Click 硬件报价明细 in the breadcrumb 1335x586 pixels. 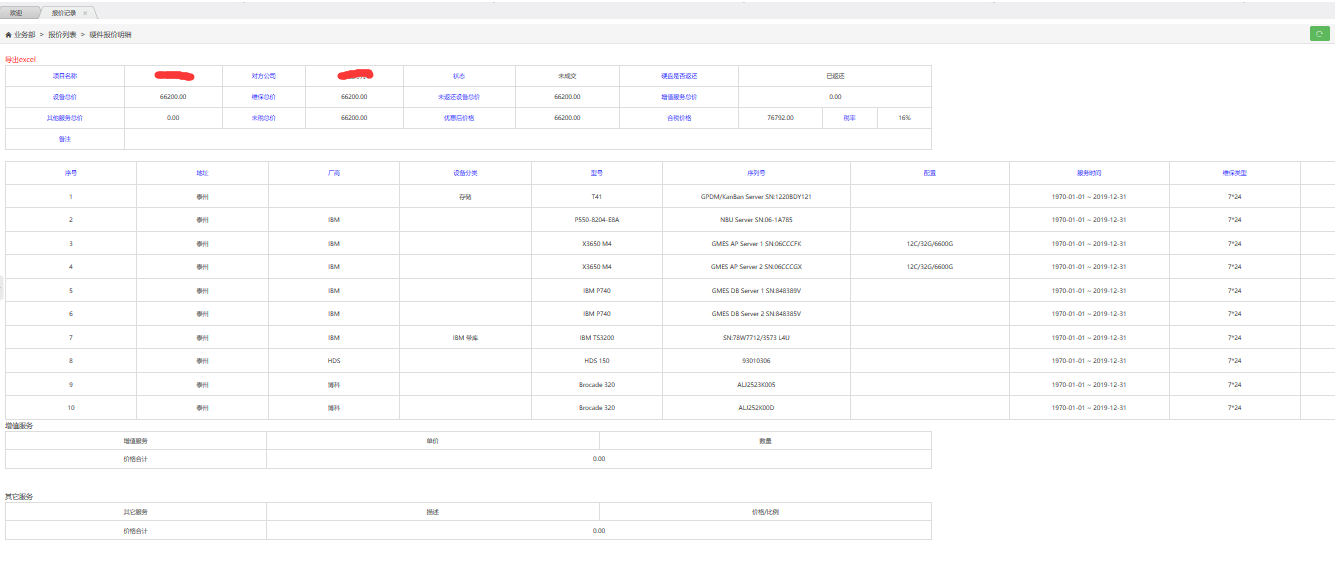coord(110,35)
